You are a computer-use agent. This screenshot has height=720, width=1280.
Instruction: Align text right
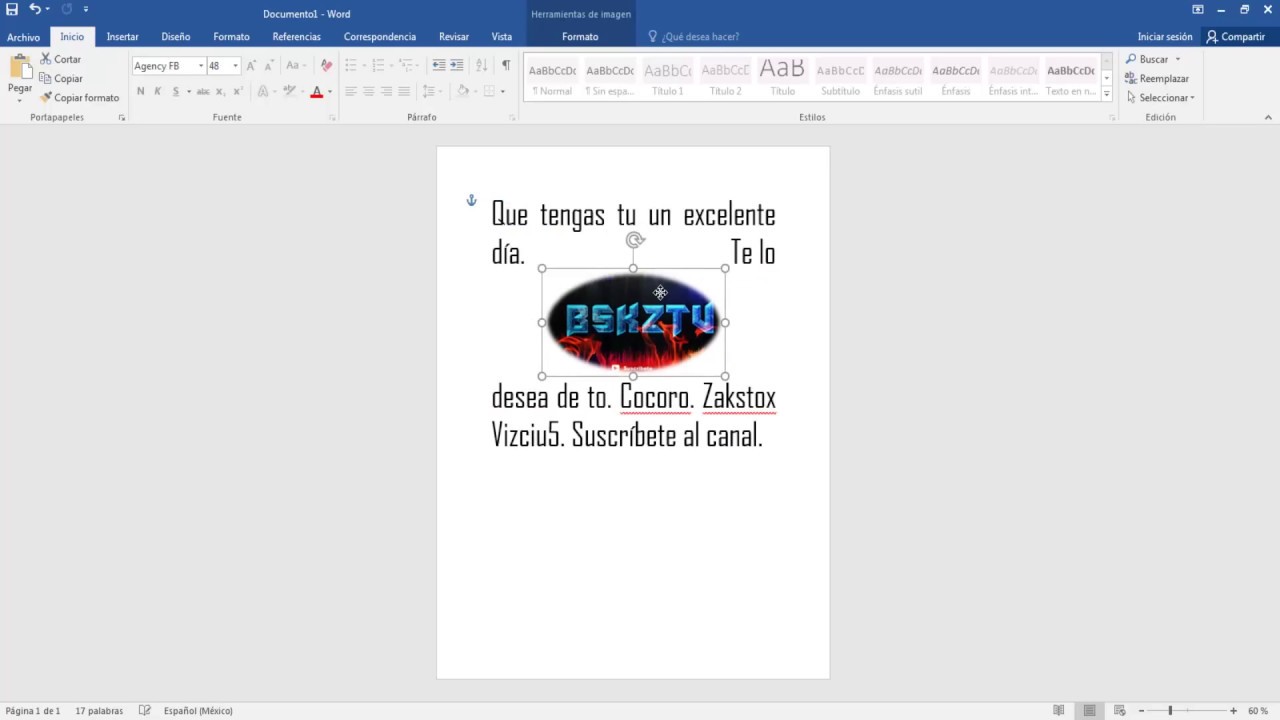386,91
